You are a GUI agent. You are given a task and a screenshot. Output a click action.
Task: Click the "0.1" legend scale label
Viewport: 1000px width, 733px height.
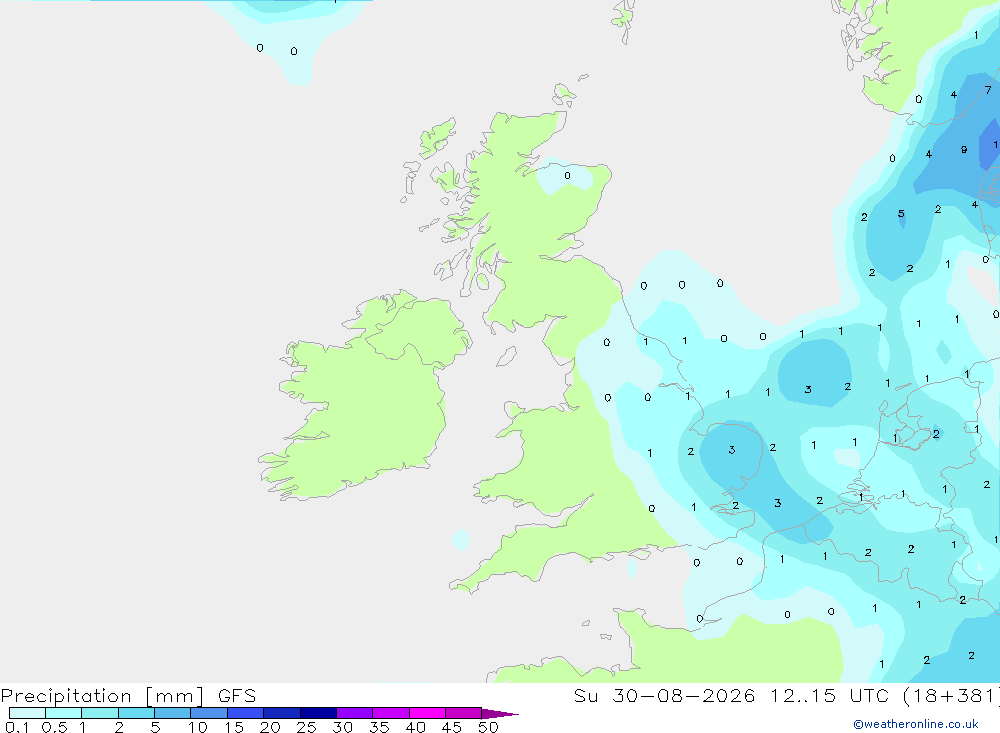click(x=17, y=727)
